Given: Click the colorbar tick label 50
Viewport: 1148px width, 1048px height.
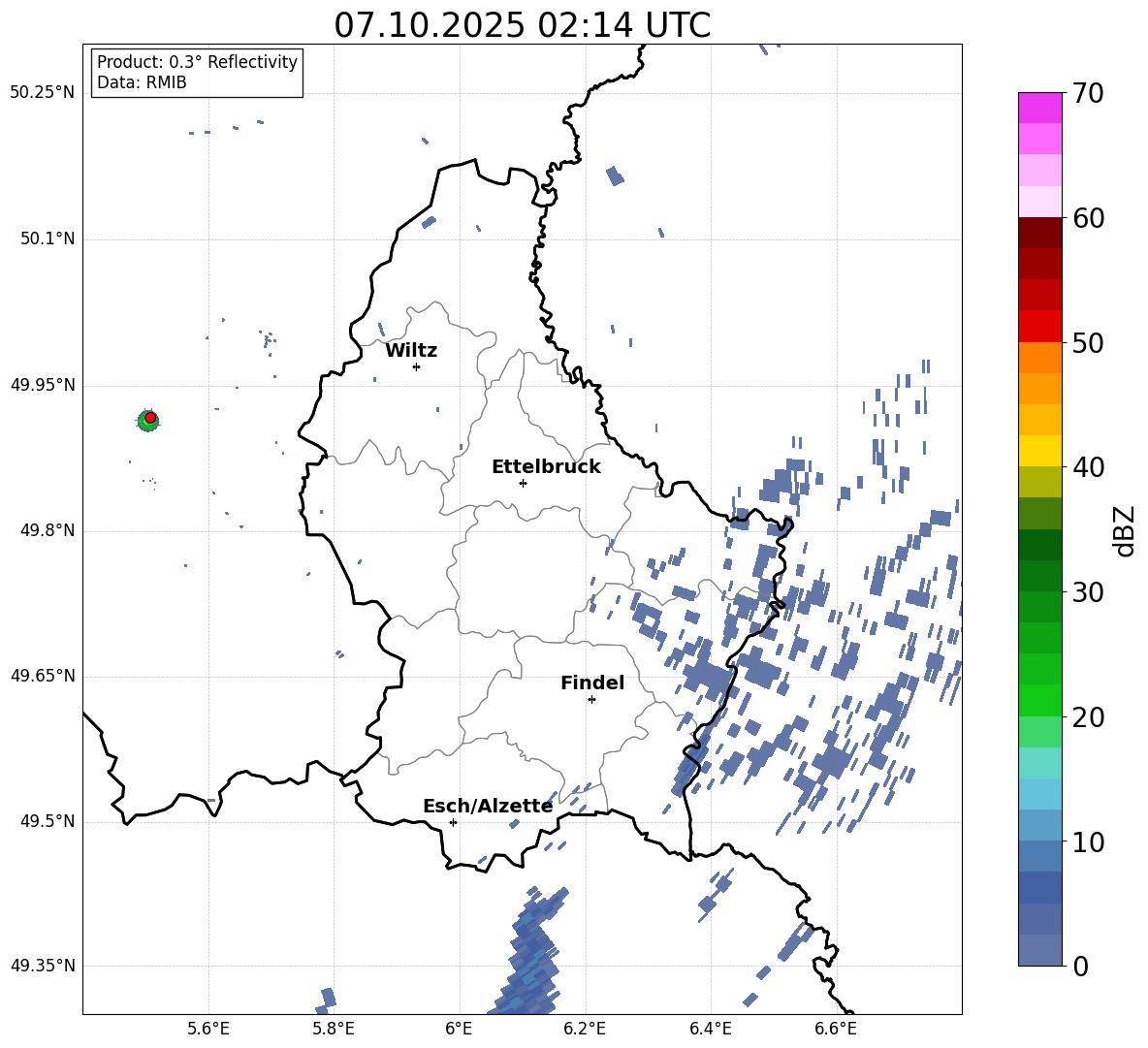Looking at the screenshot, I should (x=1088, y=342).
